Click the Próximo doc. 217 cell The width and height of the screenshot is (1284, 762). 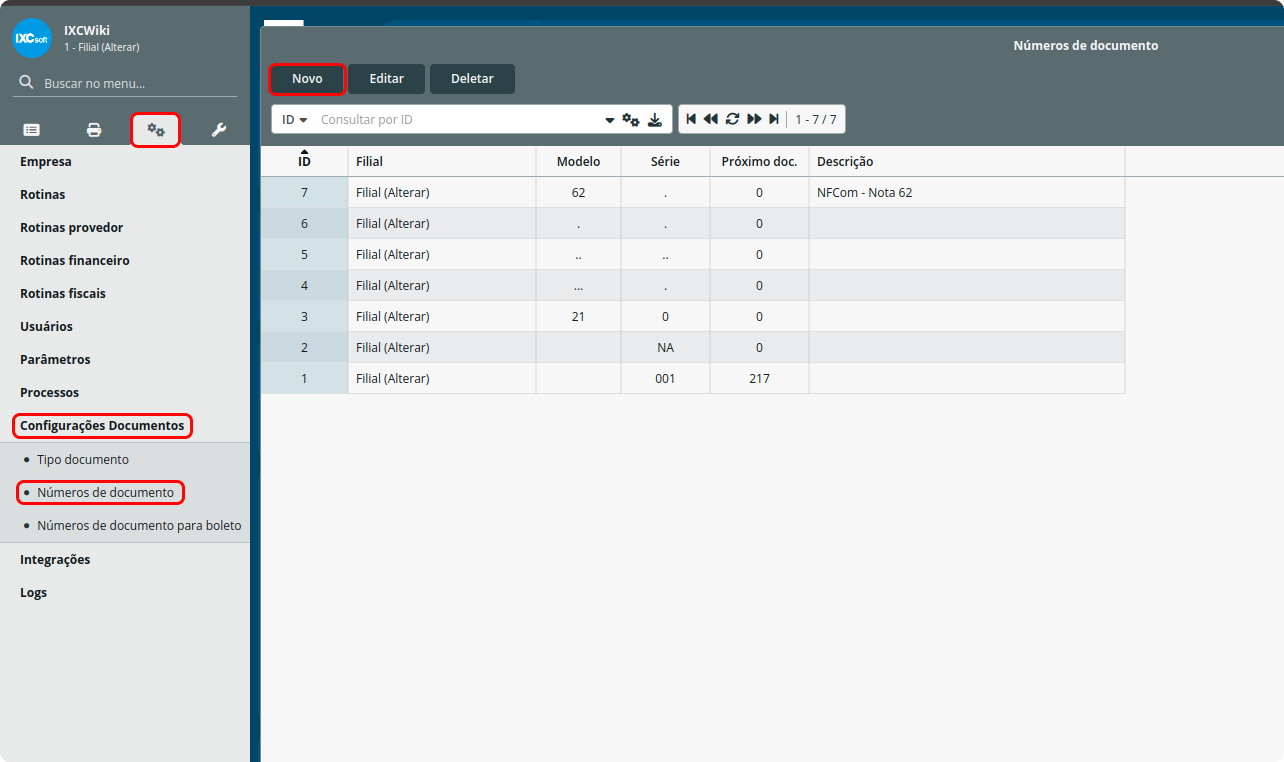pyautogui.click(x=759, y=378)
